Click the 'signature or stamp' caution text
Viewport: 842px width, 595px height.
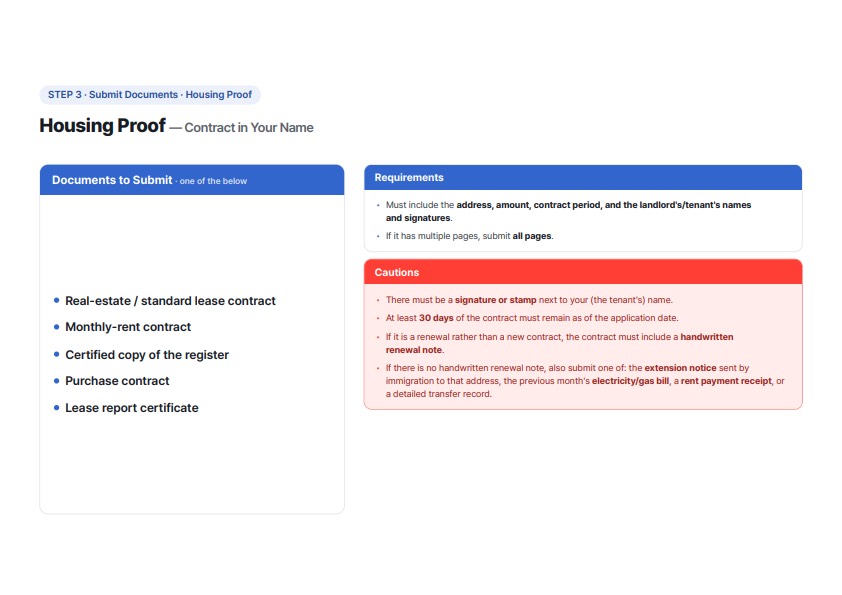[x=495, y=300]
